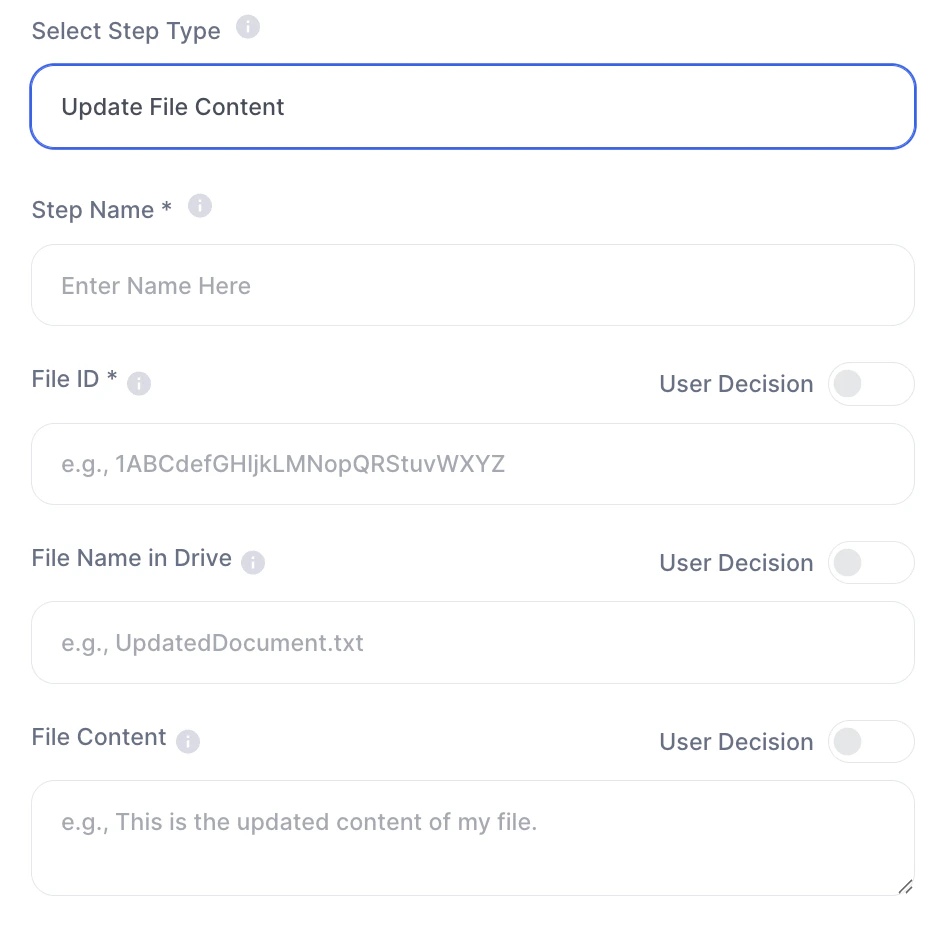The width and height of the screenshot is (950, 936).
Task: Toggle User Decision switch for File ID
Action: [870, 384]
